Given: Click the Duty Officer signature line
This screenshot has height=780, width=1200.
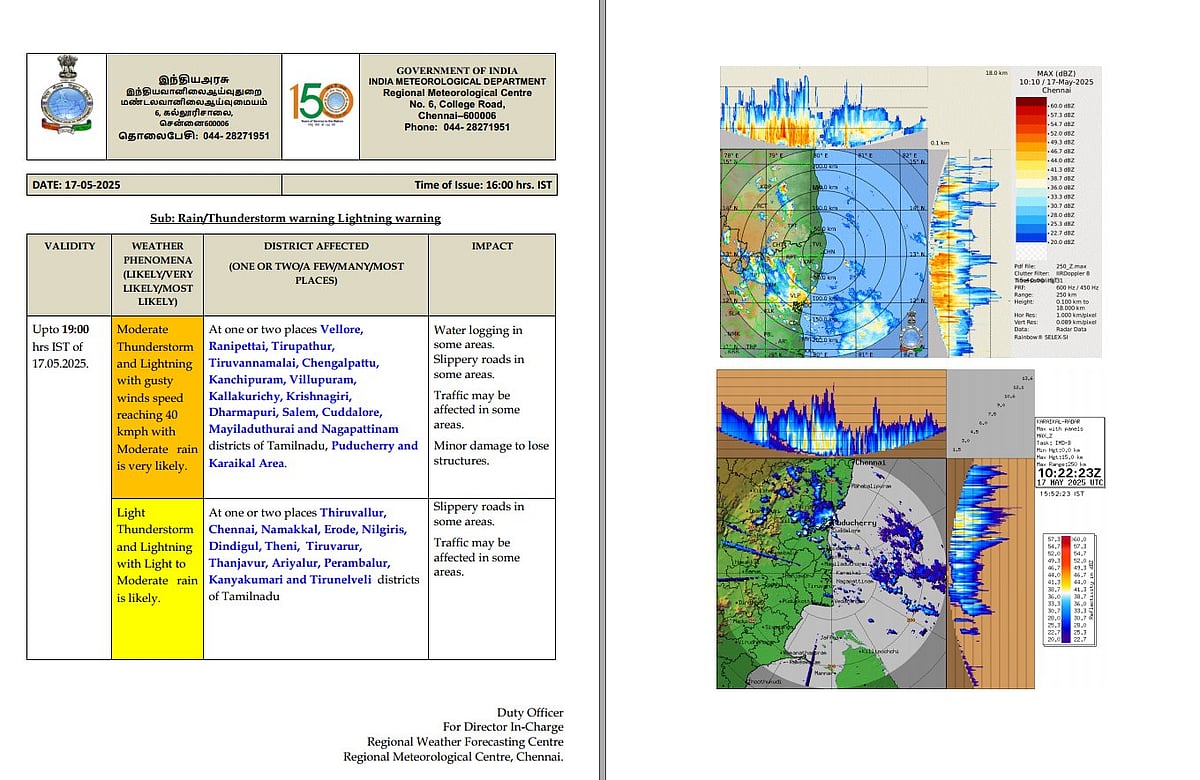Looking at the screenshot, I should pos(530,713).
